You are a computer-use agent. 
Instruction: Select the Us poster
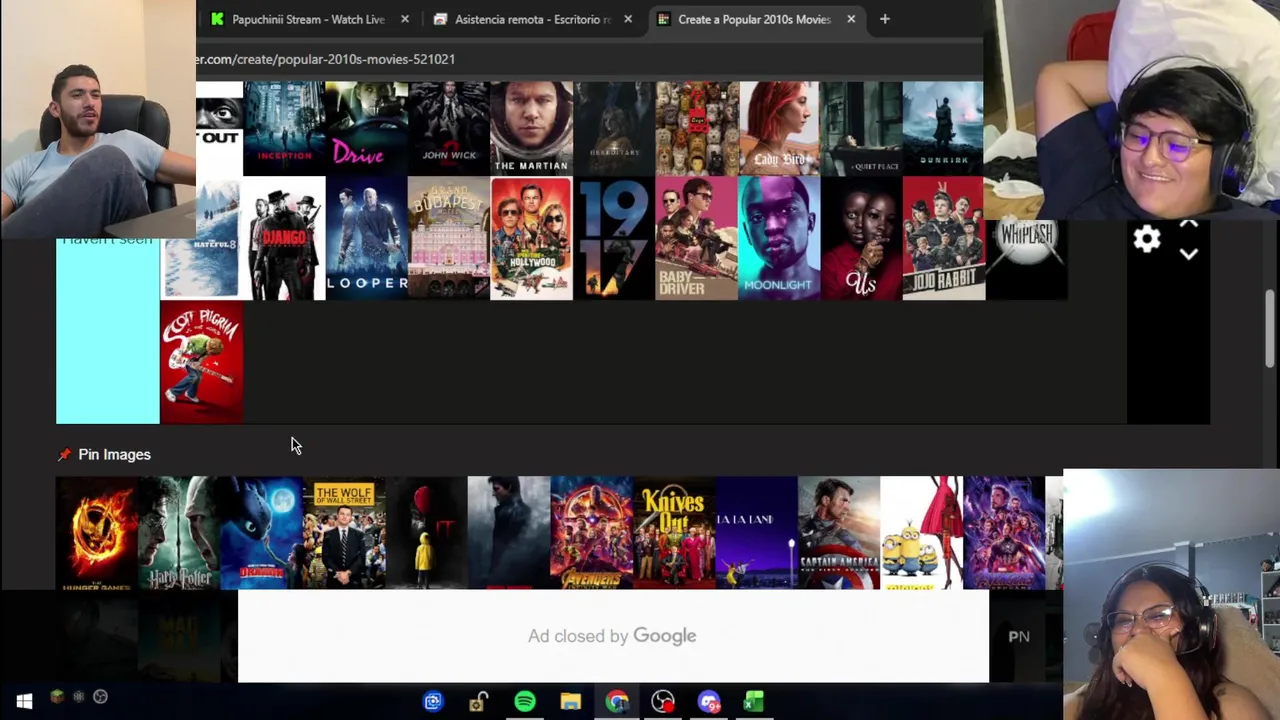point(861,239)
